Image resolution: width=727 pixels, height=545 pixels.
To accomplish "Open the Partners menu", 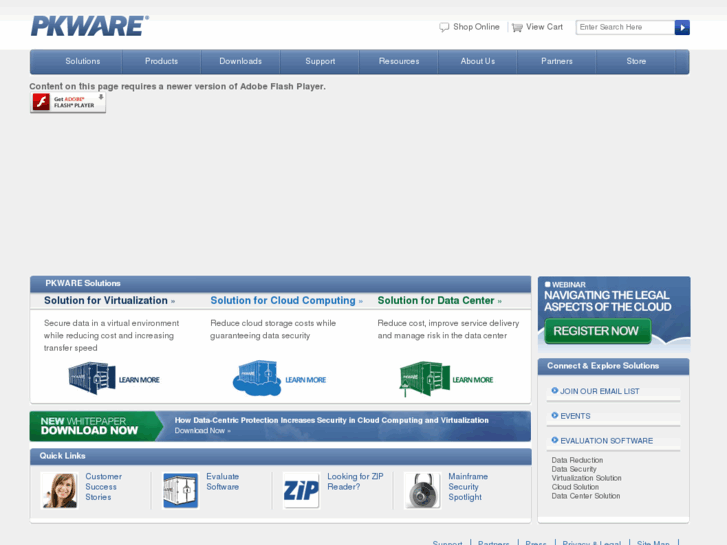I will tap(557, 61).
